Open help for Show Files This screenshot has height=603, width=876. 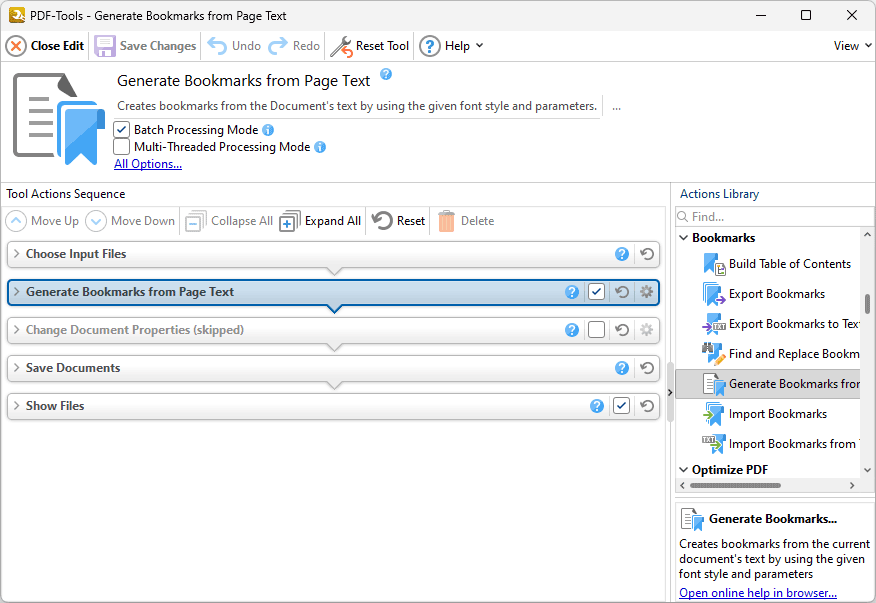coord(597,406)
